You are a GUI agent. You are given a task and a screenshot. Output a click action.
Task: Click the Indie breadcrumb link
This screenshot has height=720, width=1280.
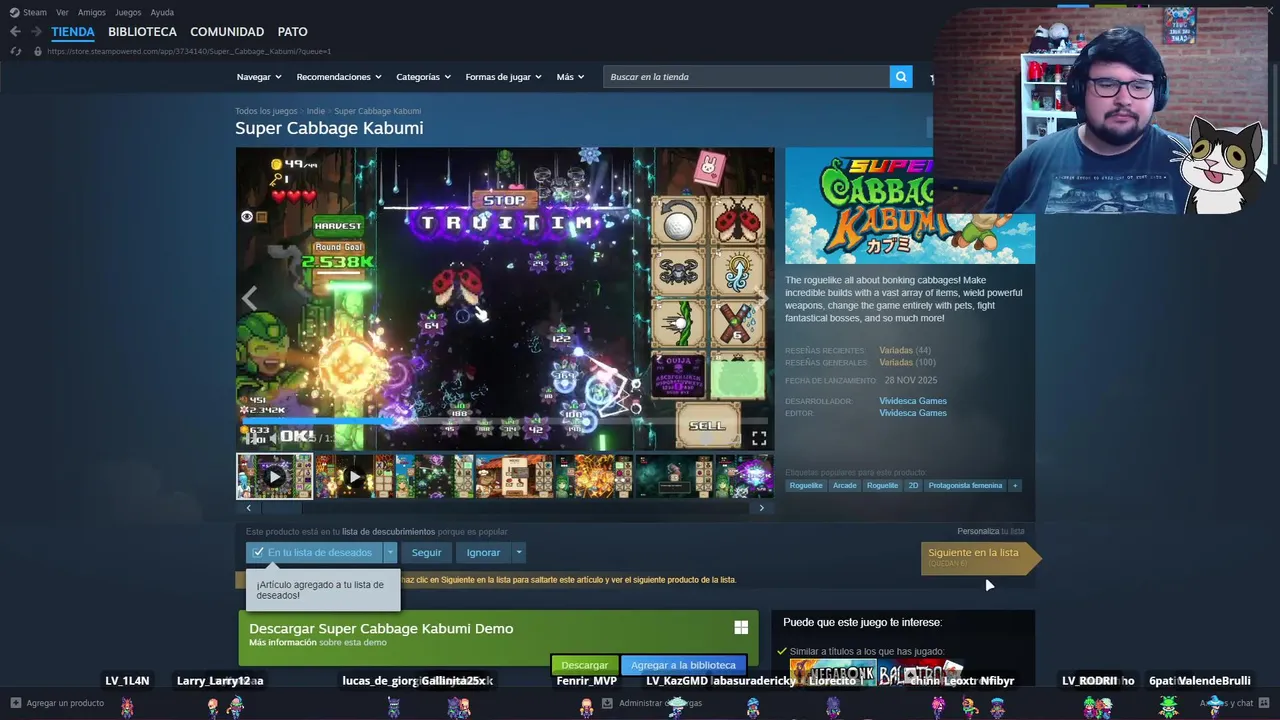tap(316, 111)
